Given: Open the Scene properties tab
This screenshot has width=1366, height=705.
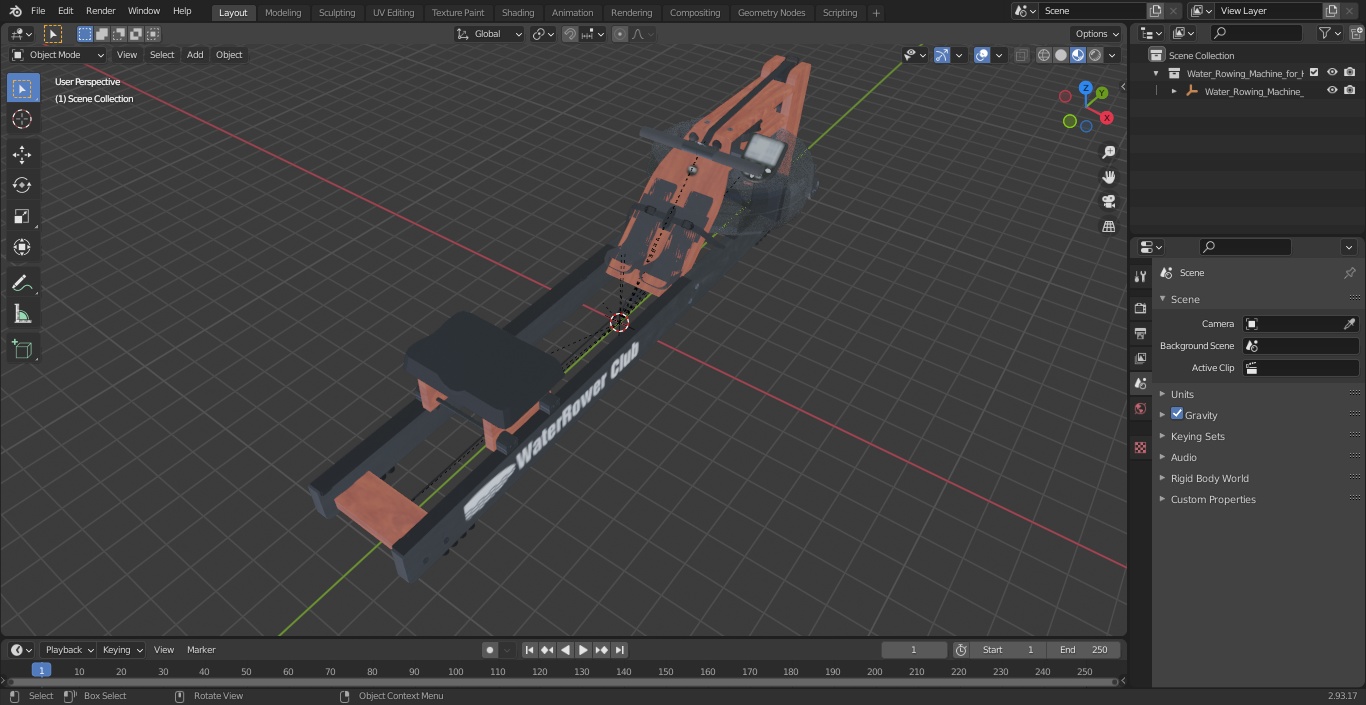Looking at the screenshot, I should [1140, 383].
